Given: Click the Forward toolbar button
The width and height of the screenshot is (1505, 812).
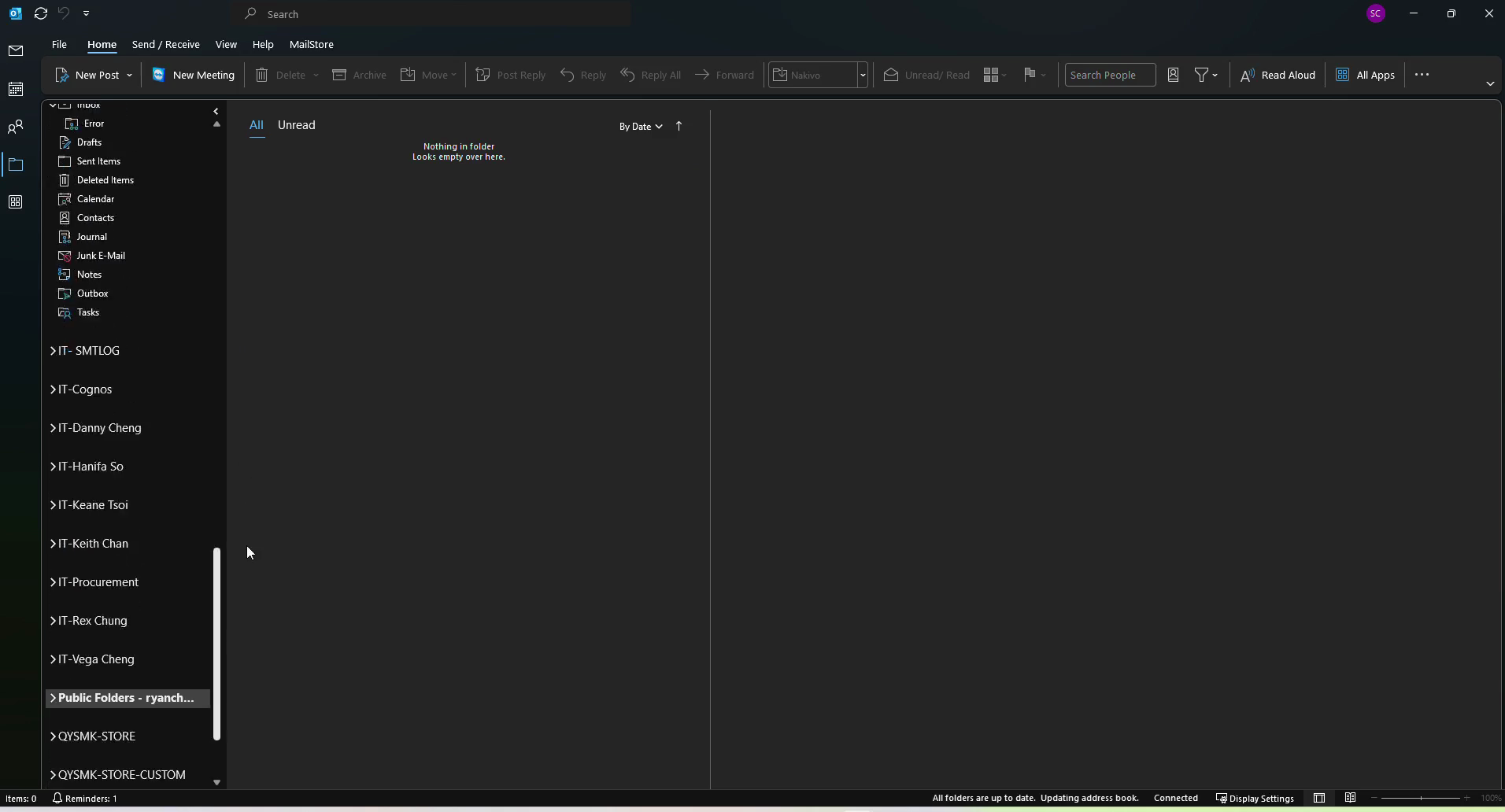Looking at the screenshot, I should [x=725, y=75].
